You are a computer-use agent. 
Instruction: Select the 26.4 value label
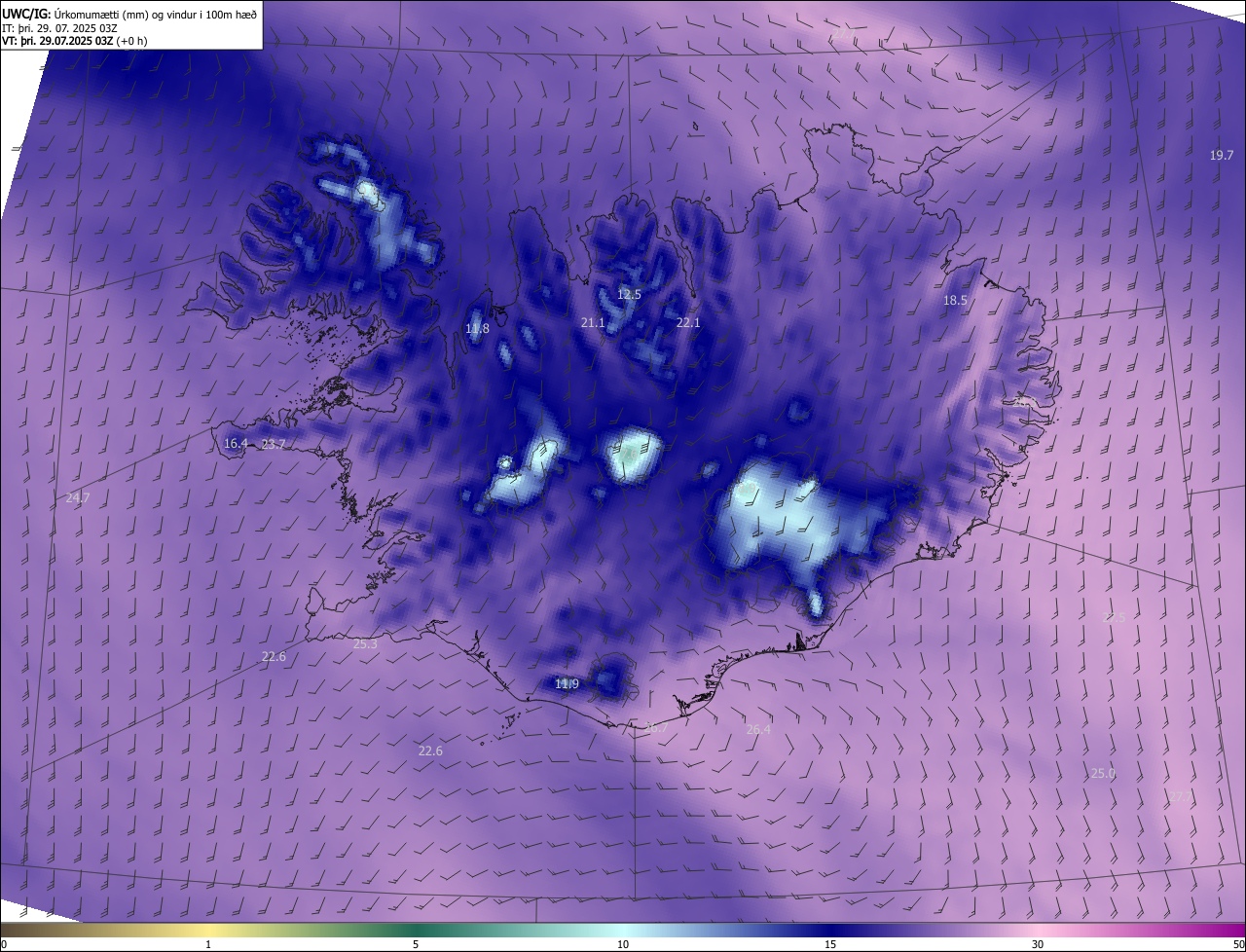pos(758,729)
